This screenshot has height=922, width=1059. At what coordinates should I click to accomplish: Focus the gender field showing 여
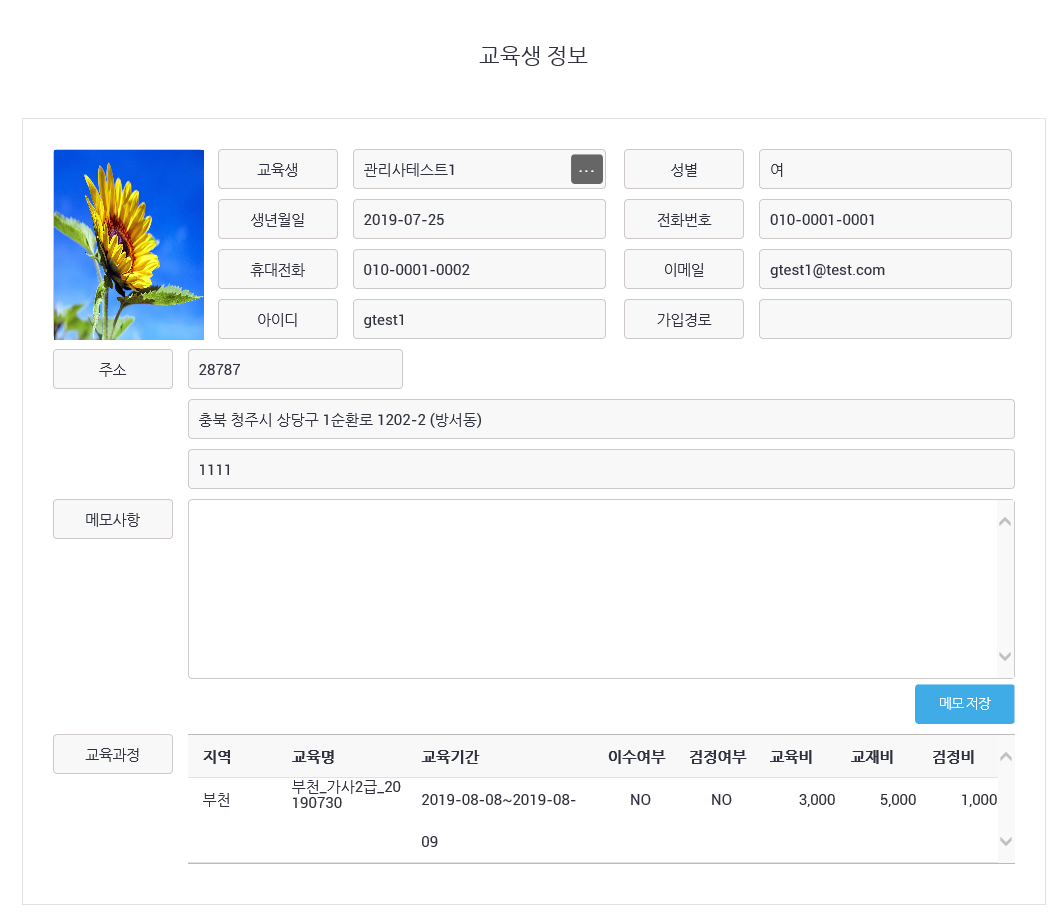(885, 170)
